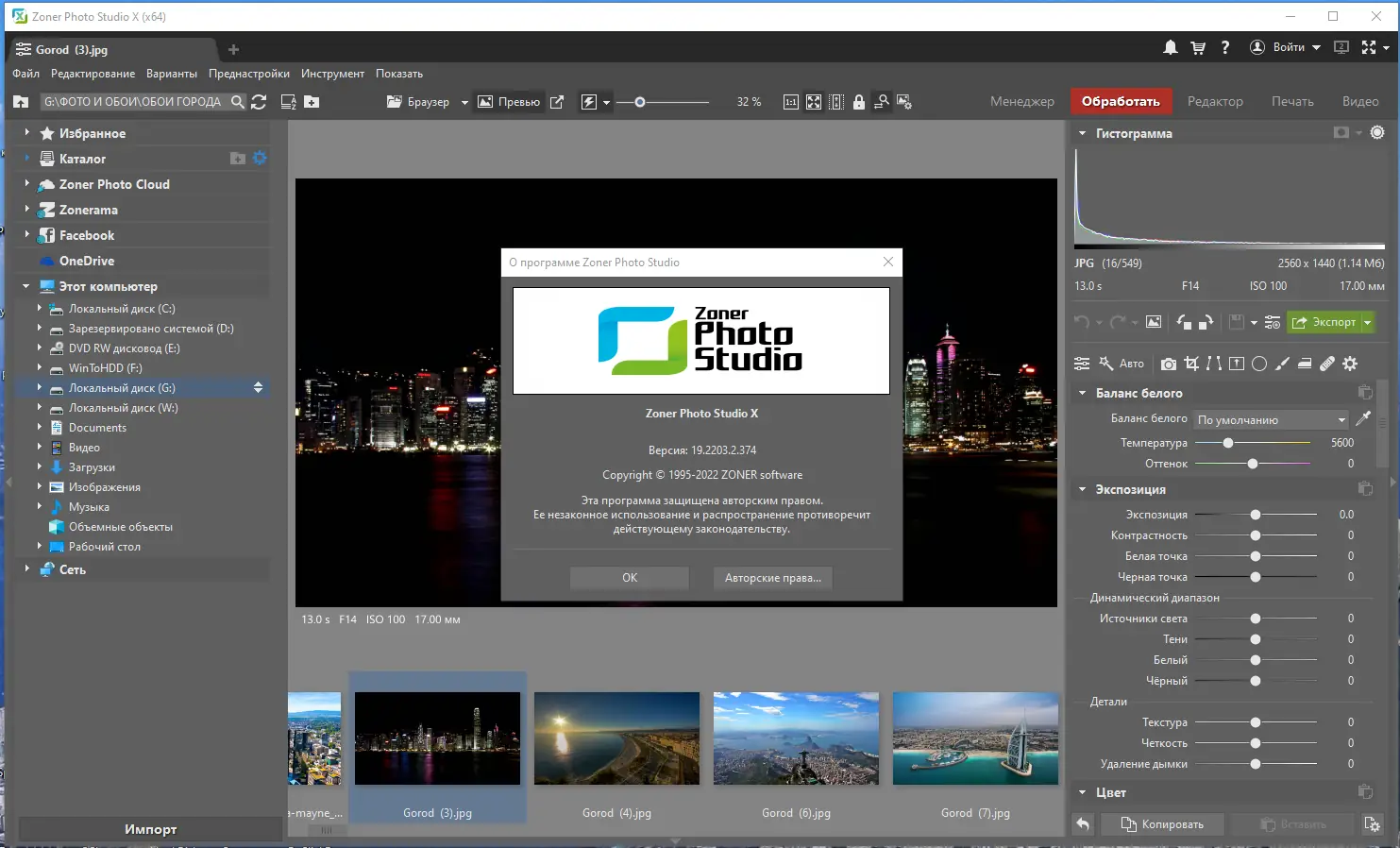Select the Gorod (4).jpg thumbnail
Viewport: 1400px width, 848px height.
click(616, 738)
